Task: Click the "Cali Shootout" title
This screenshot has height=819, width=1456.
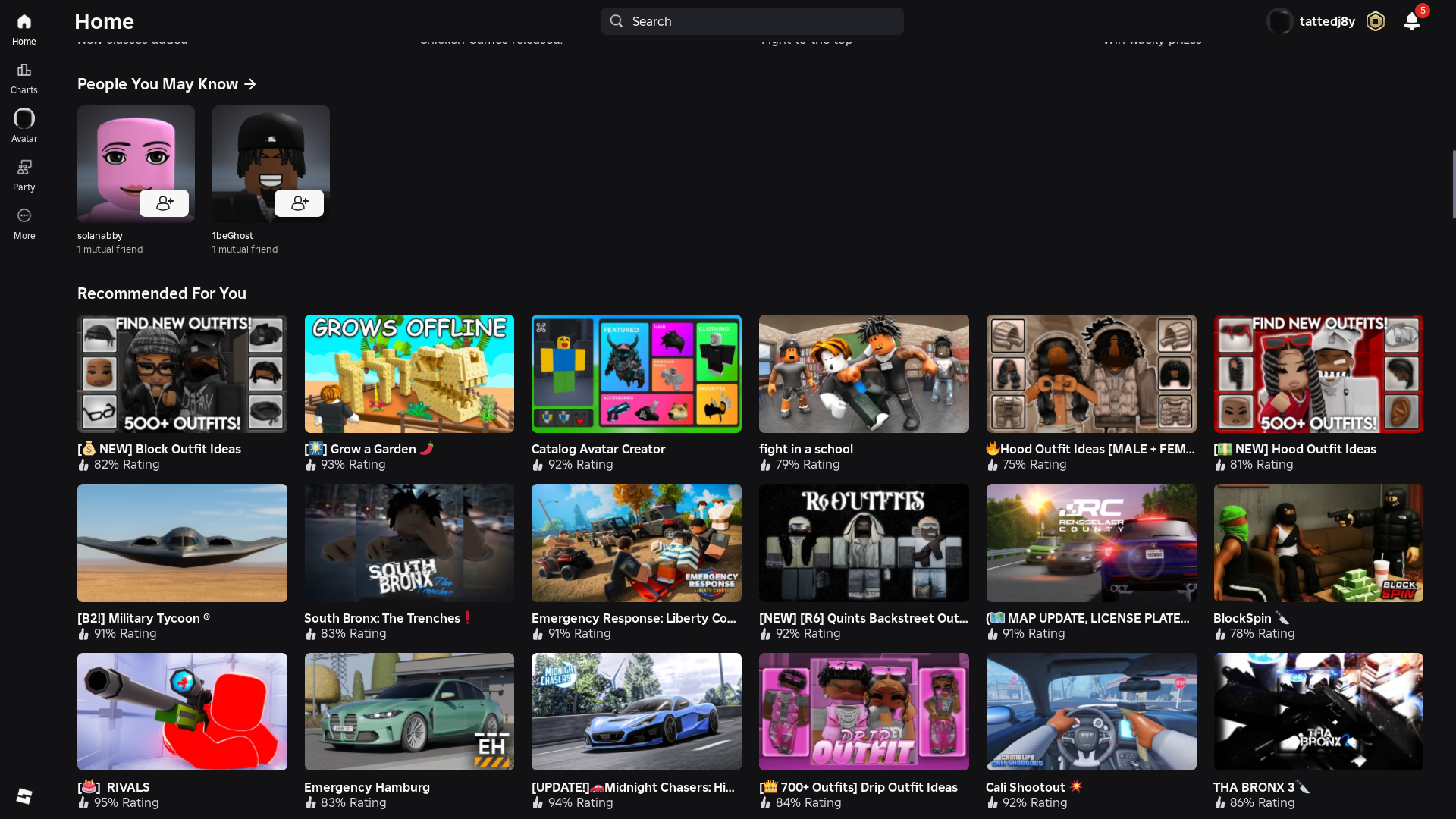Action: tap(1034, 787)
